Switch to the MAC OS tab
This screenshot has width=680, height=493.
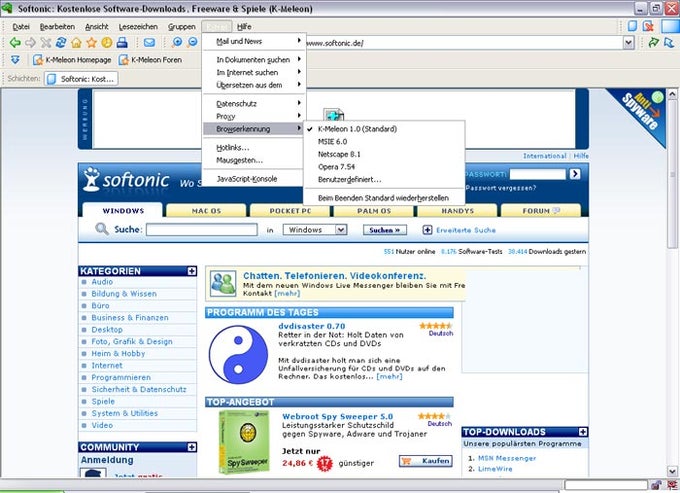pos(206,211)
